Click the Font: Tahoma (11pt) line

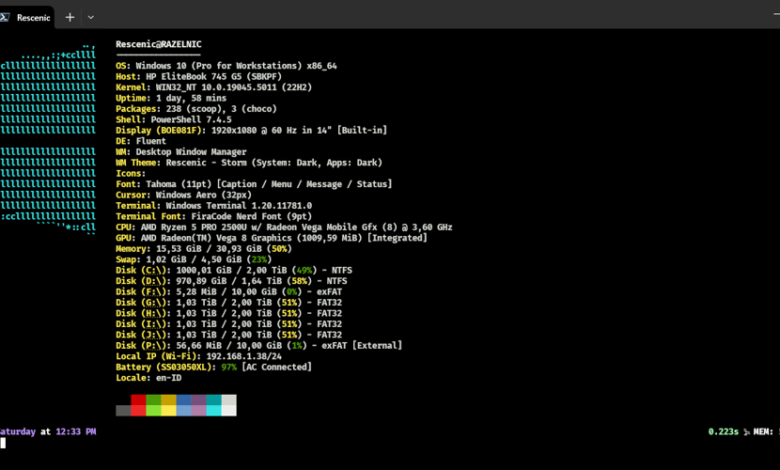(x=254, y=185)
